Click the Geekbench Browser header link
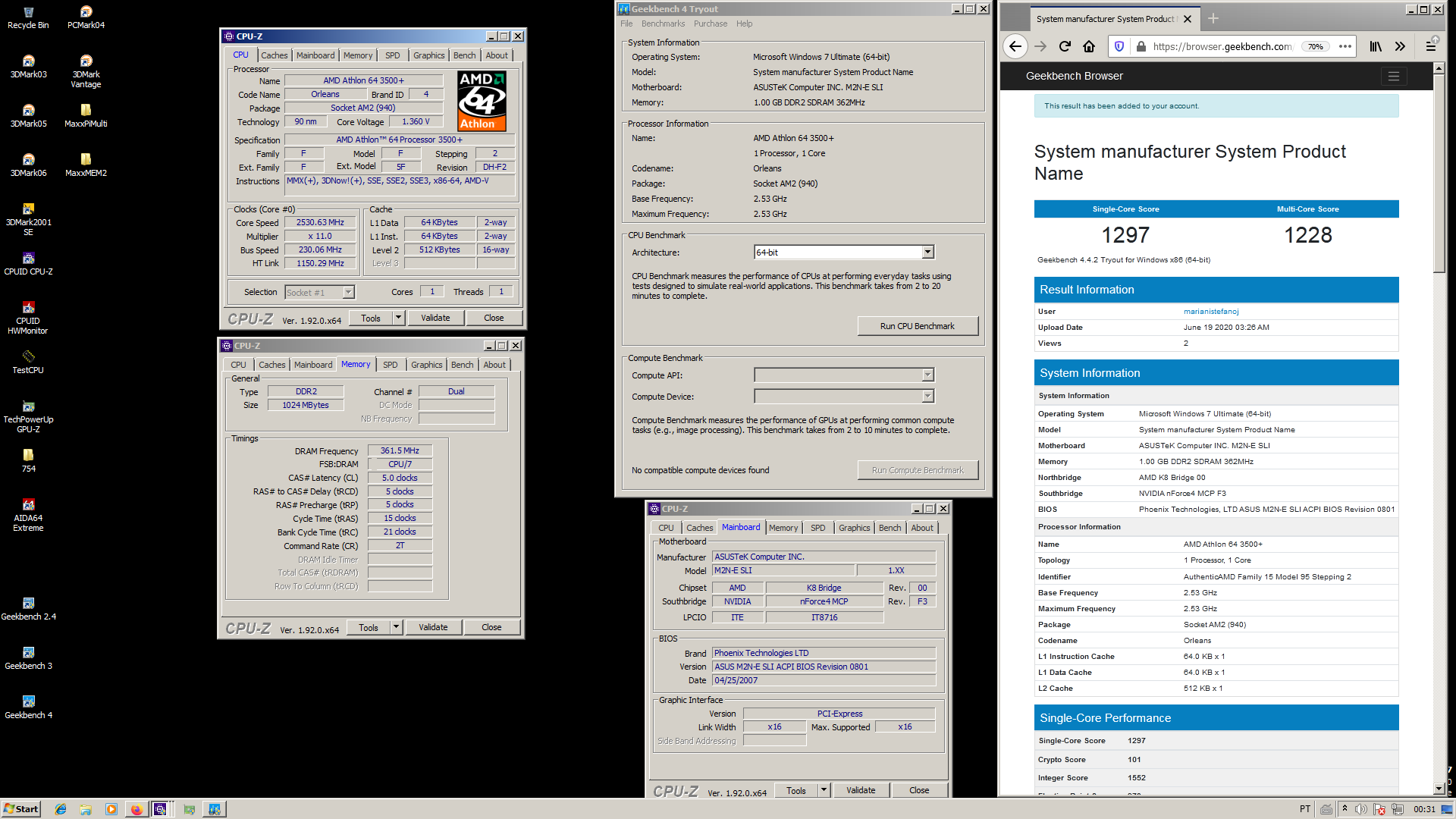 click(1075, 76)
